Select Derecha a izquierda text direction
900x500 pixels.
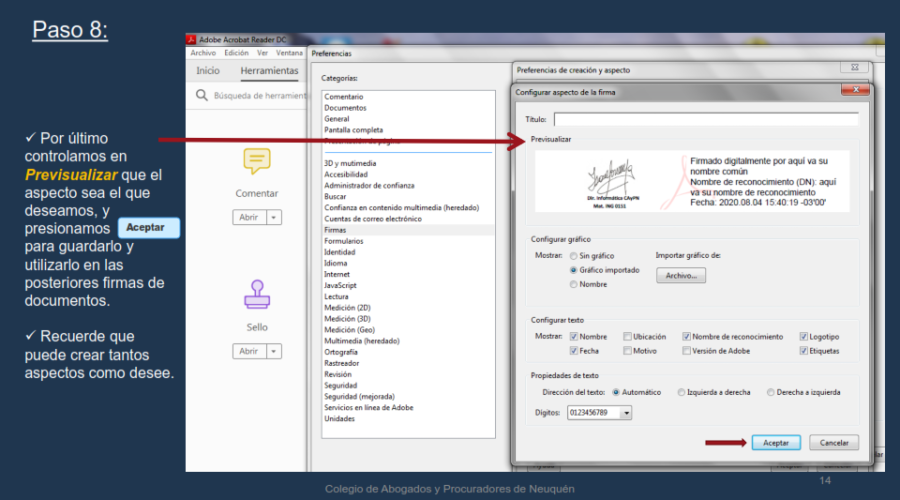(770, 393)
